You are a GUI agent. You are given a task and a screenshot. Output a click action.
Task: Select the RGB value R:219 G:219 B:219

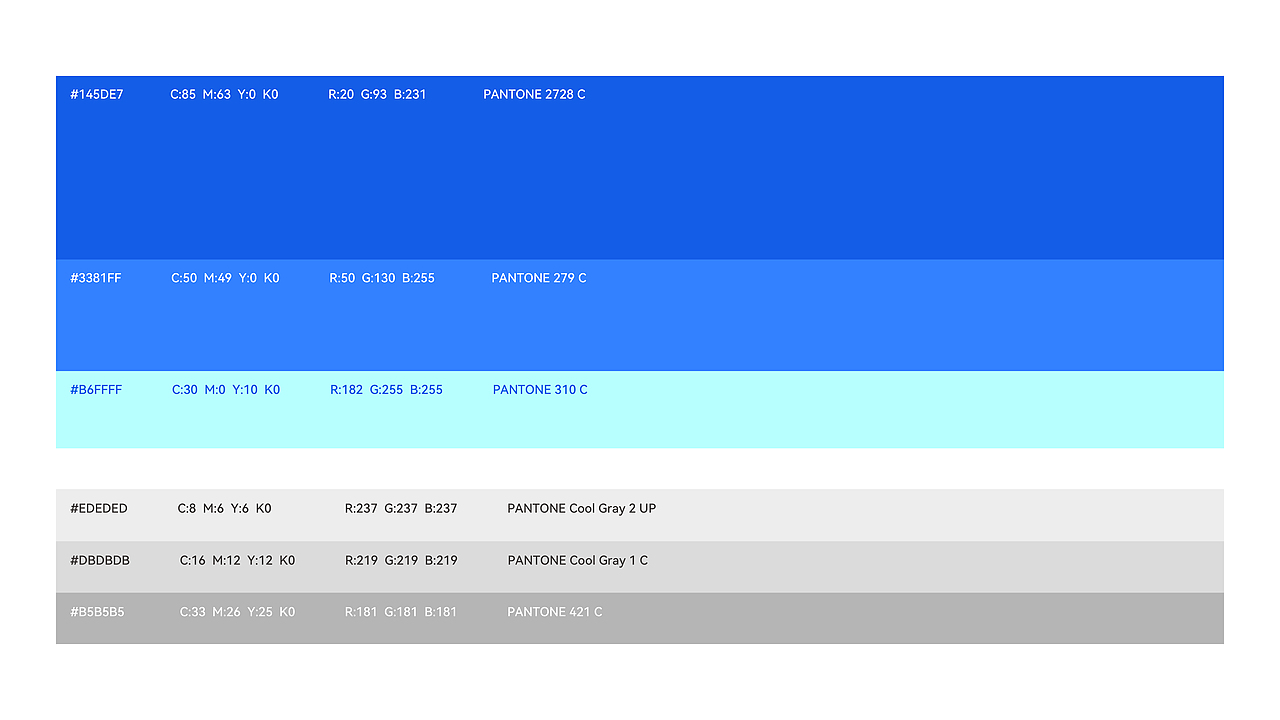(x=401, y=561)
